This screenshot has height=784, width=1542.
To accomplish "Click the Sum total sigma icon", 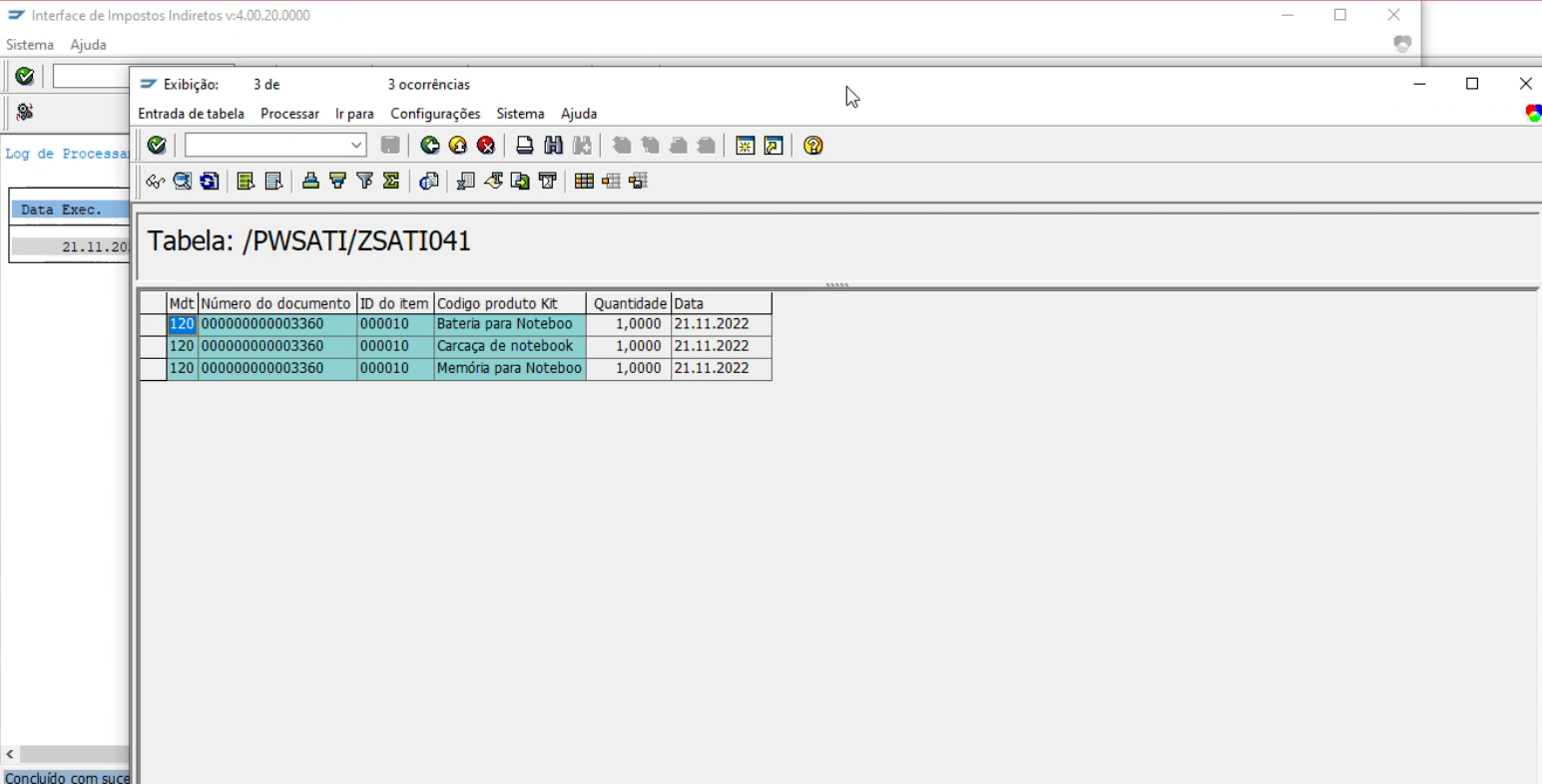I will coord(391,181).
